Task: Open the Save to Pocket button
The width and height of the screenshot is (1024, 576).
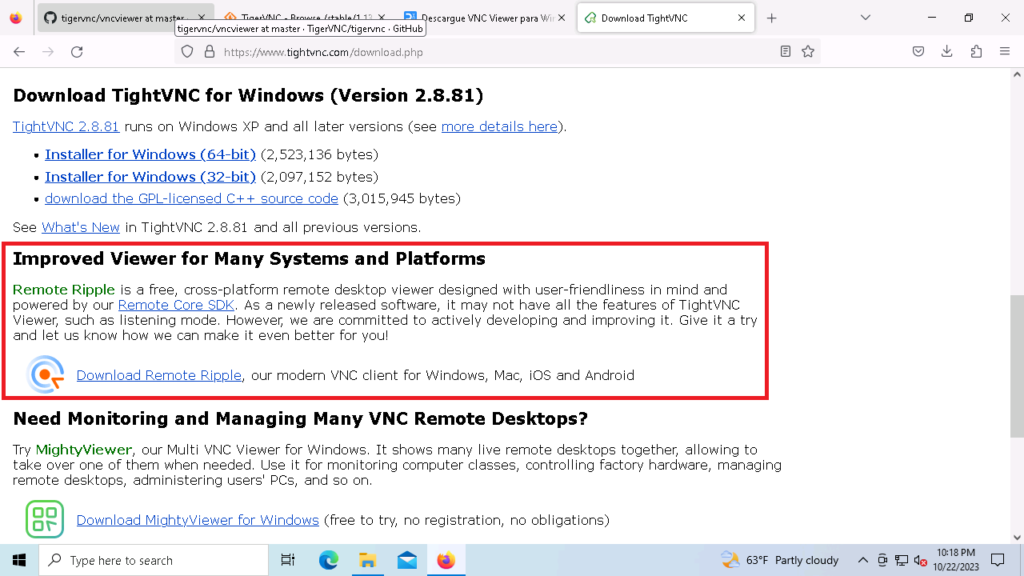Action: pos(918,52)
